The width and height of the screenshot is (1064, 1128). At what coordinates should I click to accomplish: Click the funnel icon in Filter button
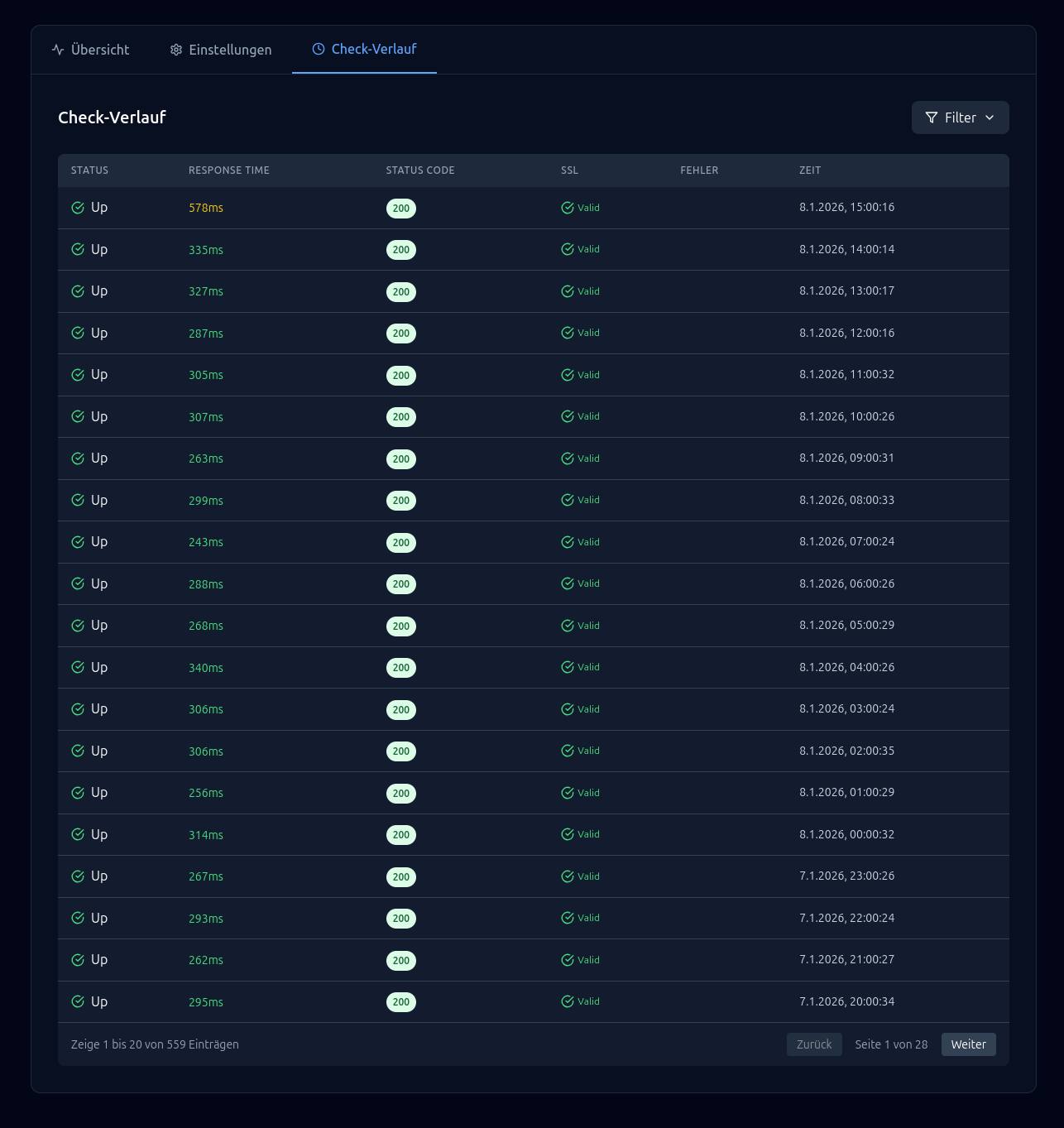pyautogui.click(x=932, y=118)
